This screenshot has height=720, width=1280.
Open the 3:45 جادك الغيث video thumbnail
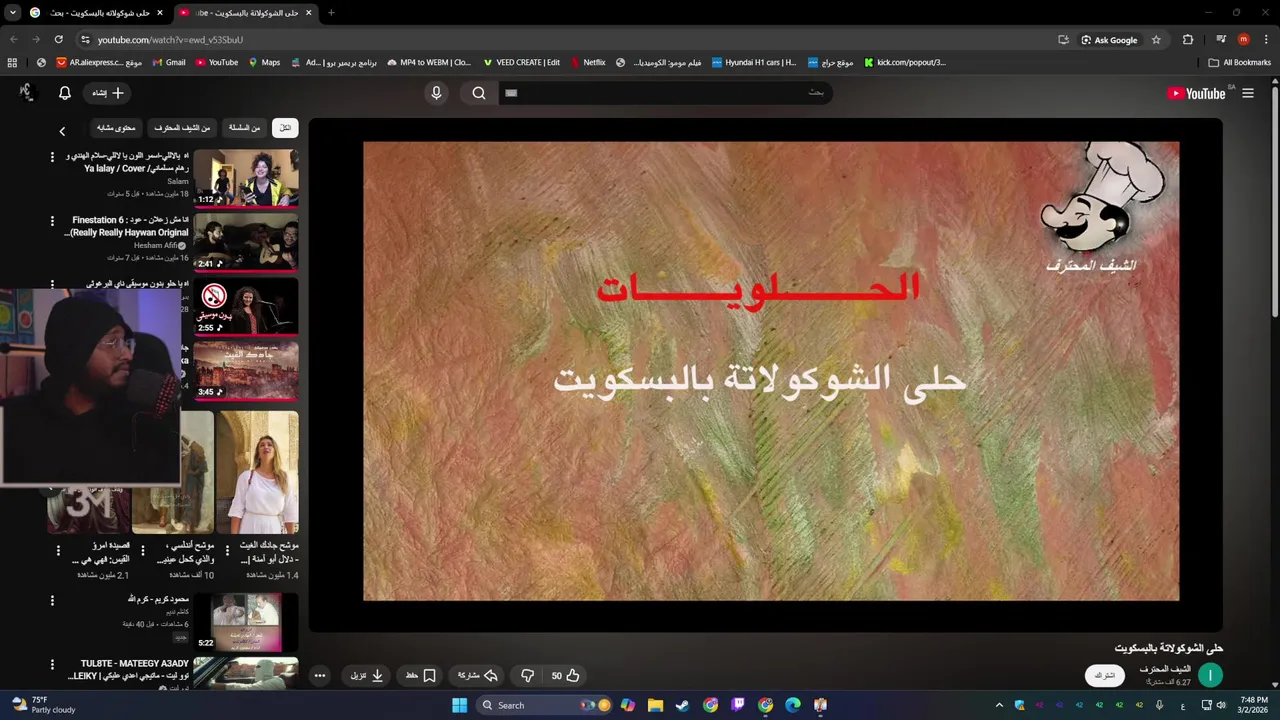coord(245,370)
